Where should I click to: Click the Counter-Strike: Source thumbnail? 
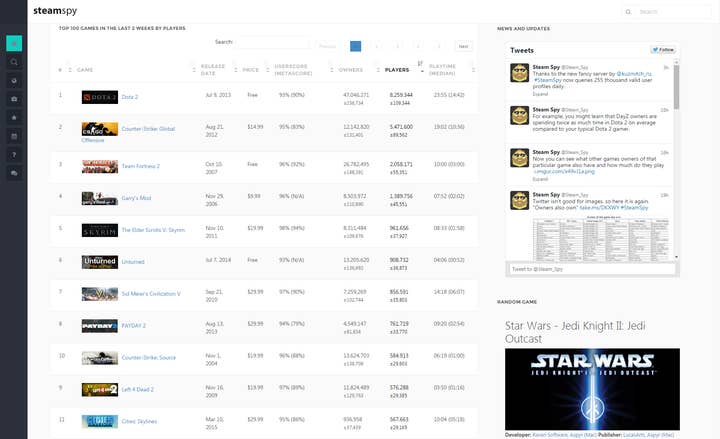pos(100,358)
